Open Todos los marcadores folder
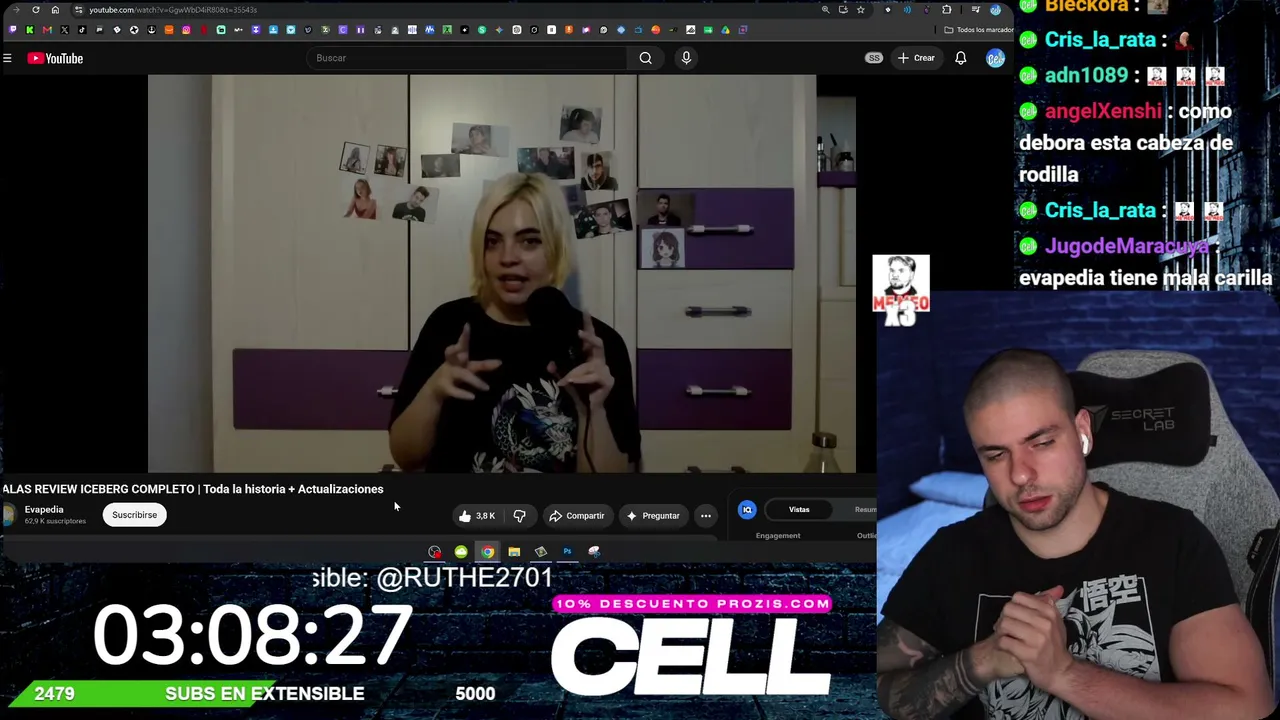Viewport: 1280px width, 720px height. (980, 30)
